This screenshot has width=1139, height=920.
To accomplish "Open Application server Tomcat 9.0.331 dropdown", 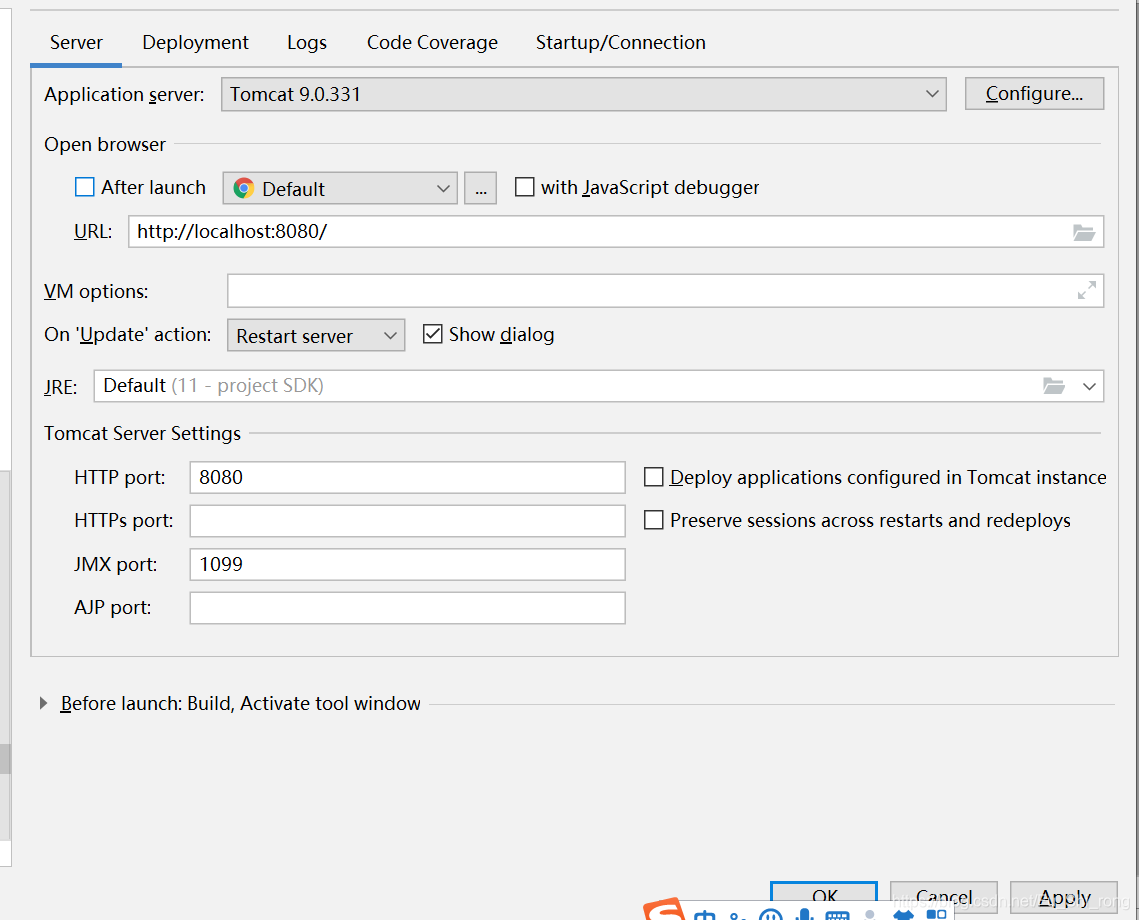I will coord(583,94).
